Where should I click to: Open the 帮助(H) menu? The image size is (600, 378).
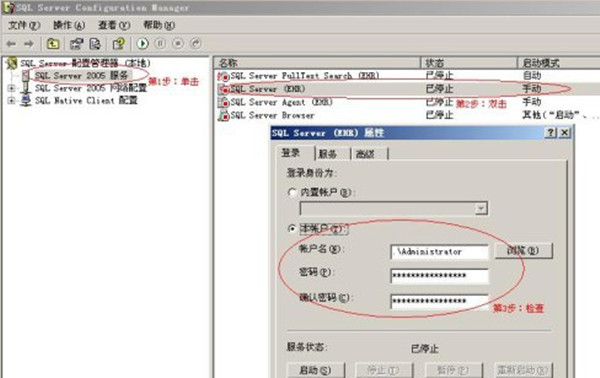coord(159,26)
